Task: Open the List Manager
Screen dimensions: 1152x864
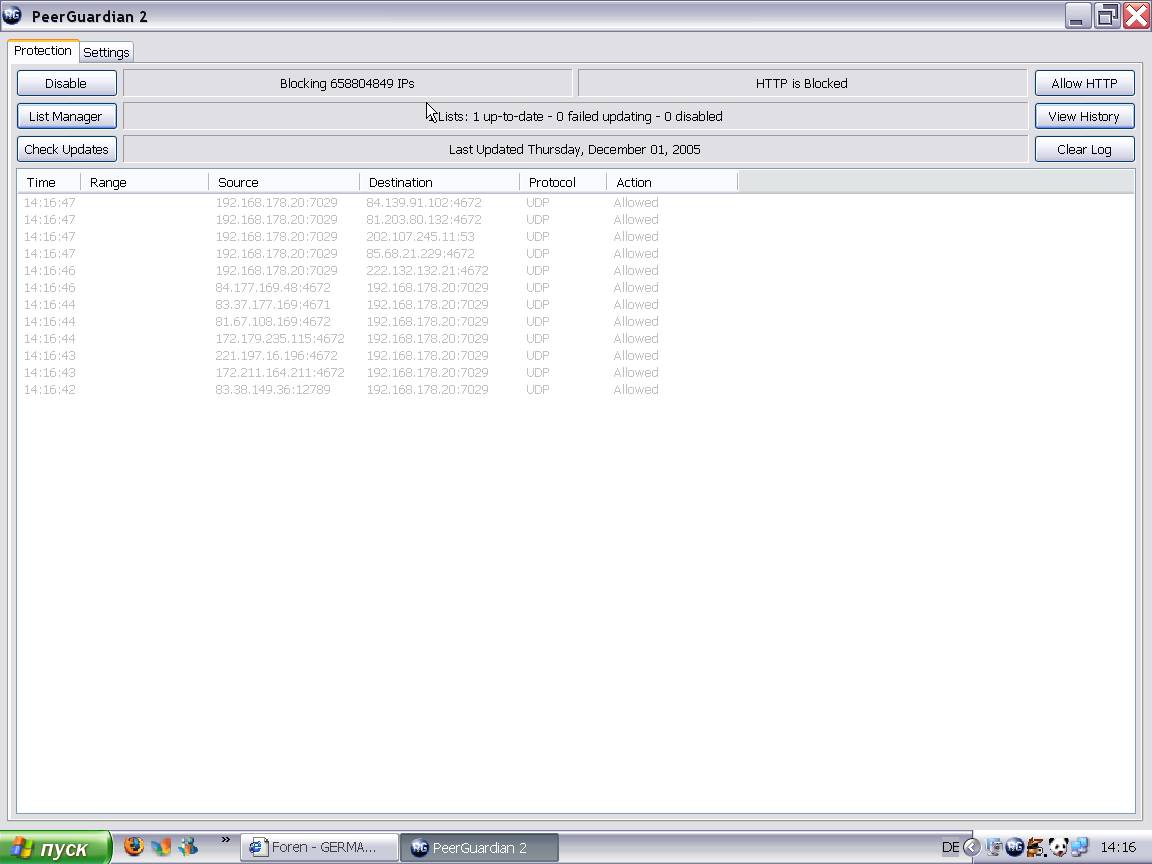Action: 66,116
